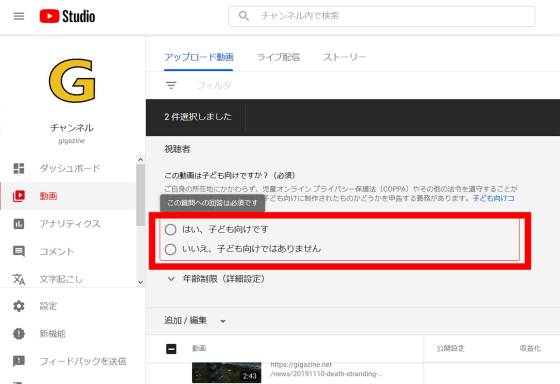Image resolution: width=560 pixels, height=384 pixels.
Task: Click the search magnifier icon
Action: click(244, 16)
